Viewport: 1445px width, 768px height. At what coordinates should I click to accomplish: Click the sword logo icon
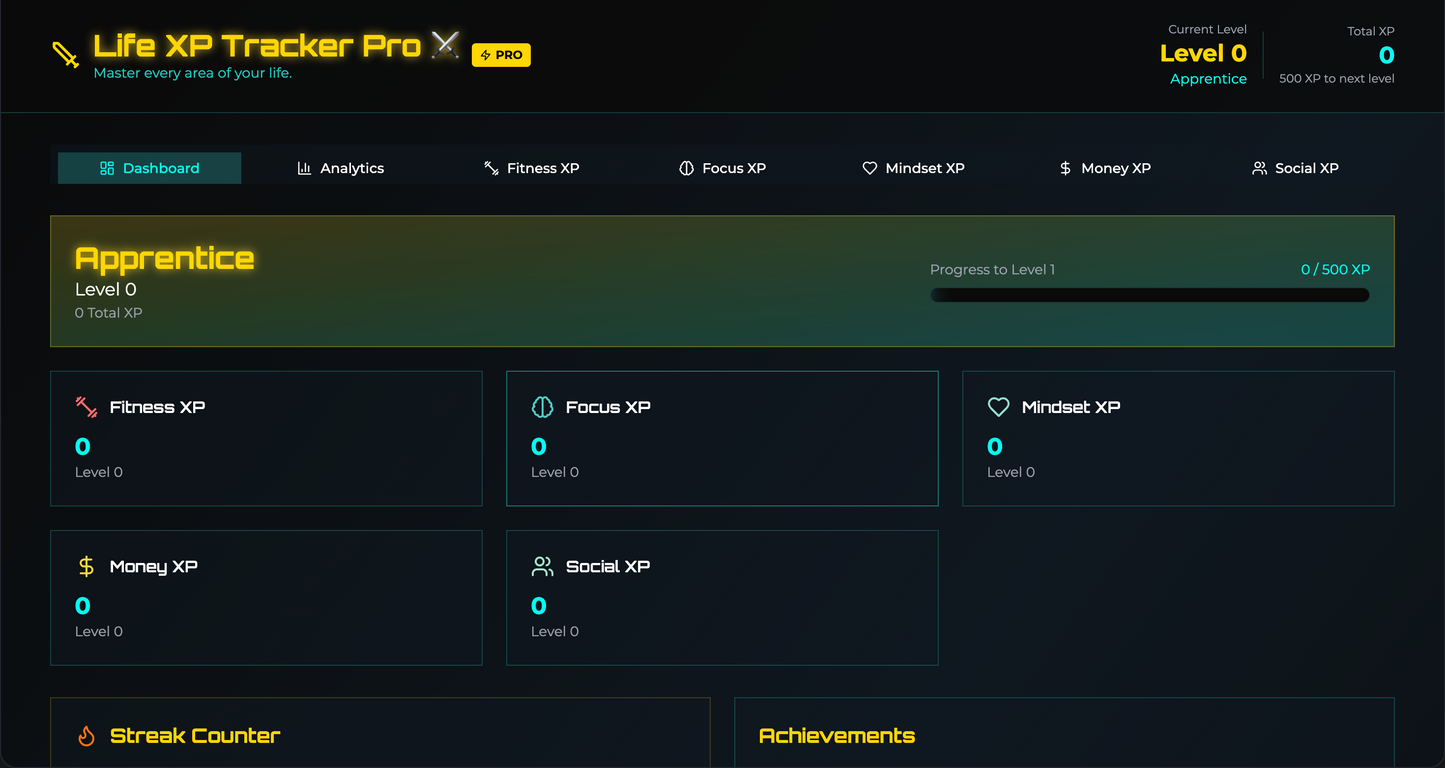65,55
